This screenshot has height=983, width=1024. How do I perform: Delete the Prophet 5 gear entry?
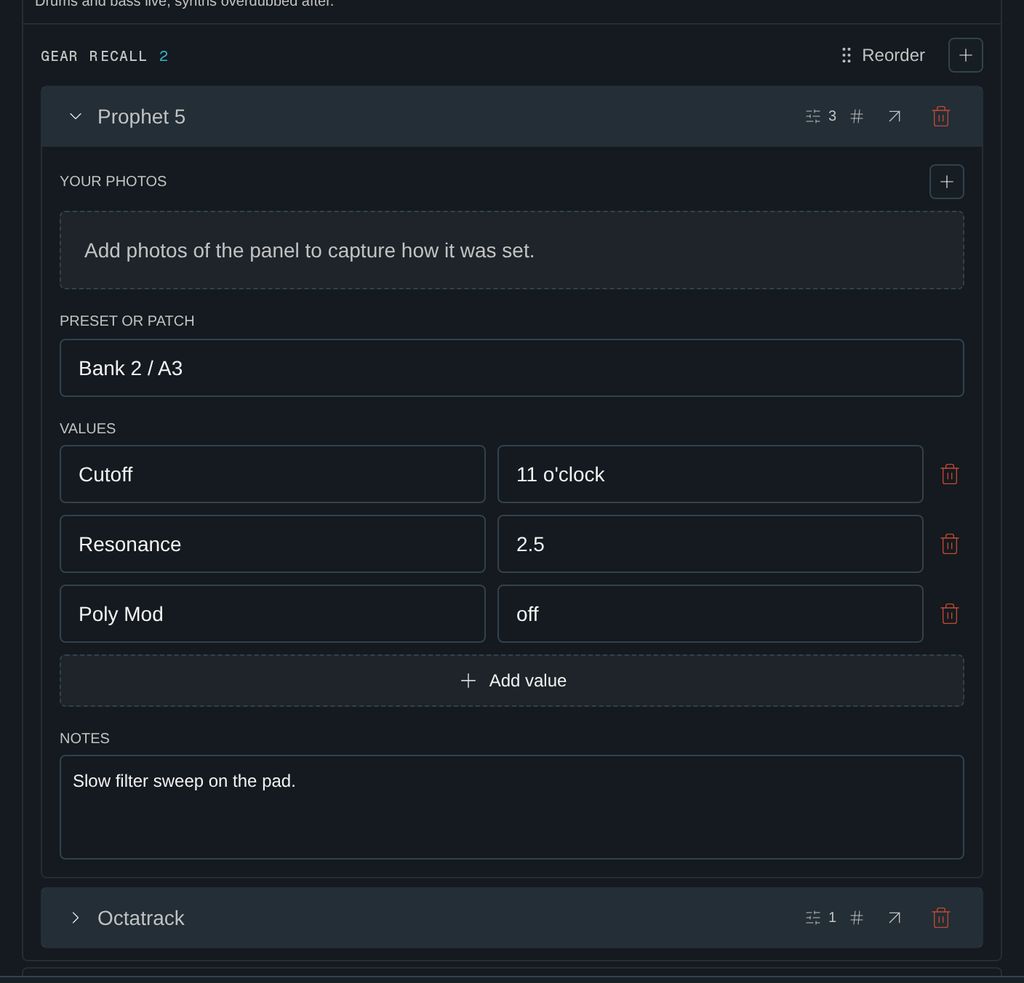[x=940, y=117]
